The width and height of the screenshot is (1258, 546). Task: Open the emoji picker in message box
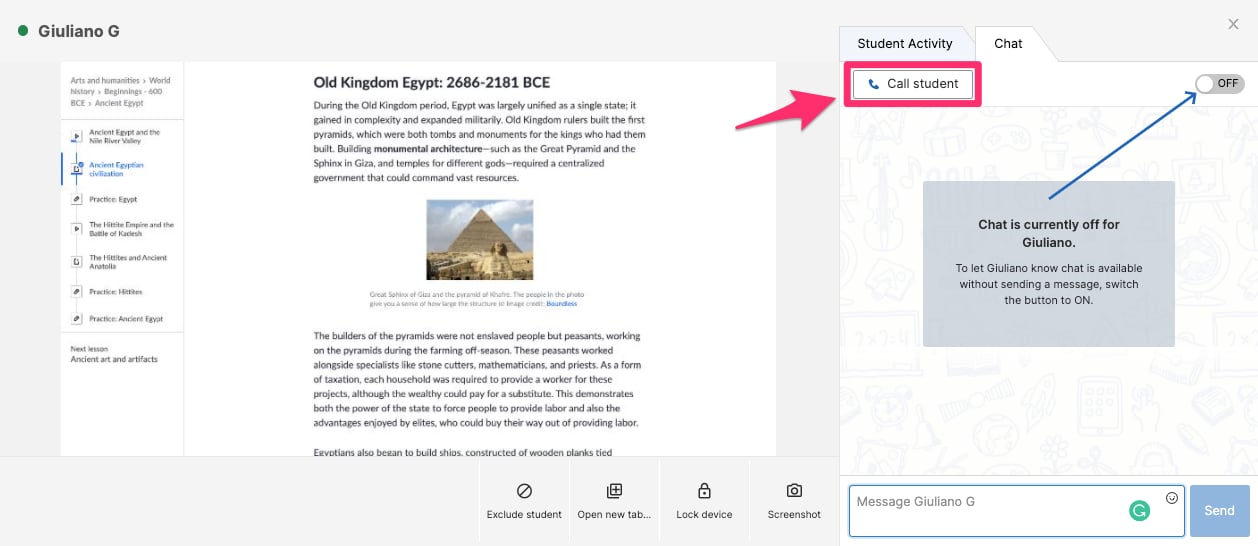point(1172,498)
